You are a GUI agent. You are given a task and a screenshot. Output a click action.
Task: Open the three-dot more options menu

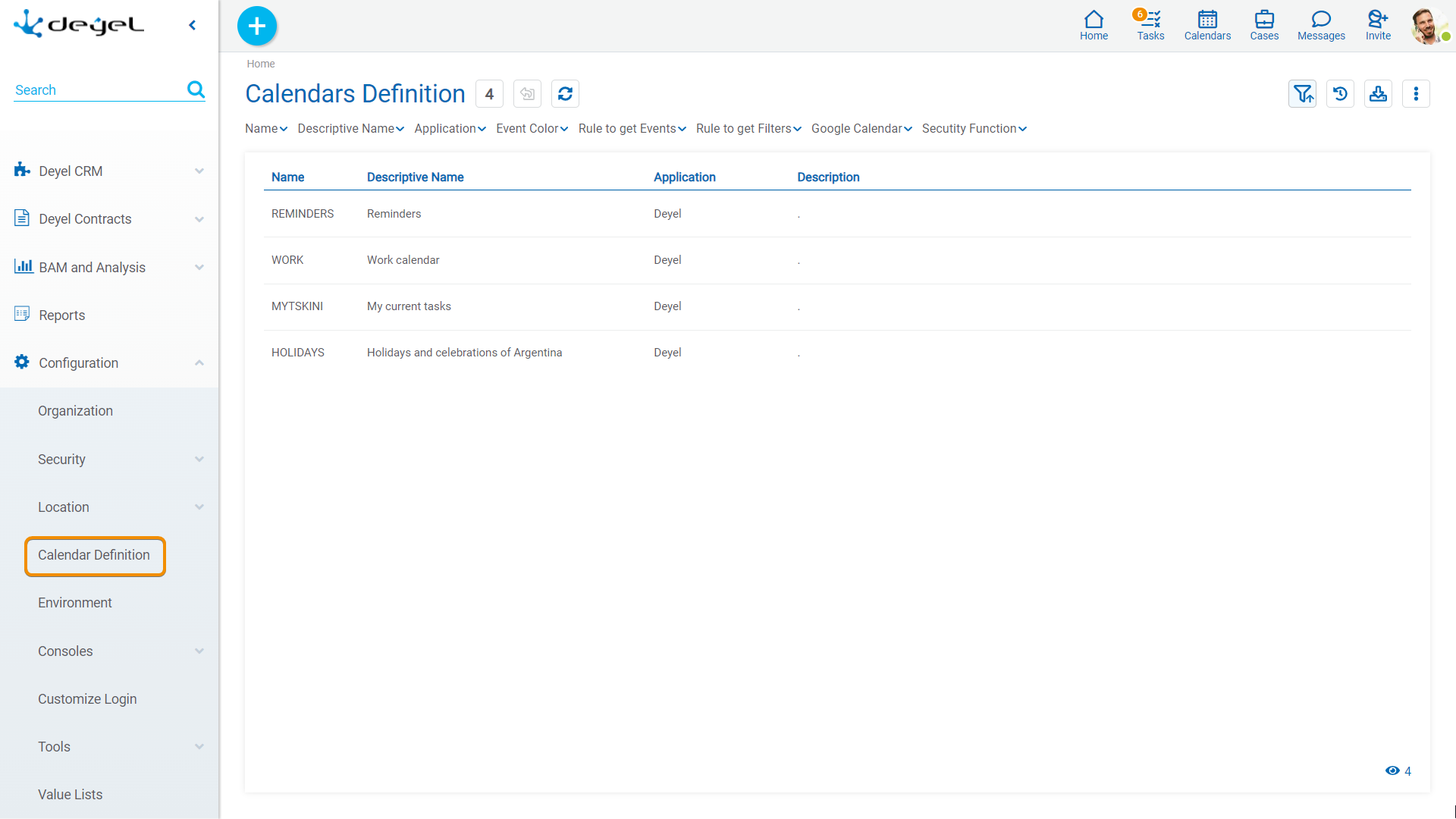coord(1416,94)
